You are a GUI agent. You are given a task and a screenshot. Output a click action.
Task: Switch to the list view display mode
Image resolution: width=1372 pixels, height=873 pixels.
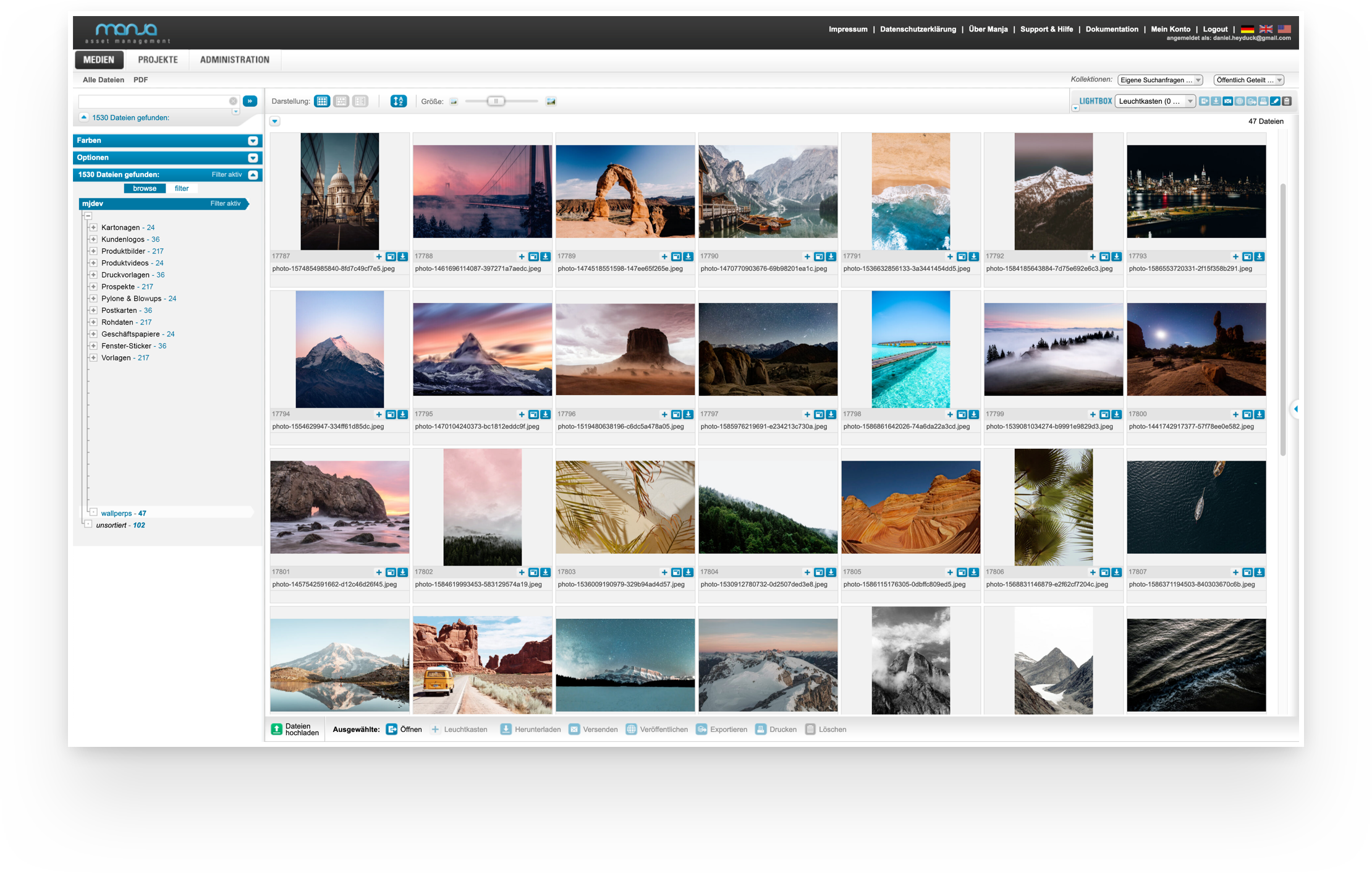[360, 101]
